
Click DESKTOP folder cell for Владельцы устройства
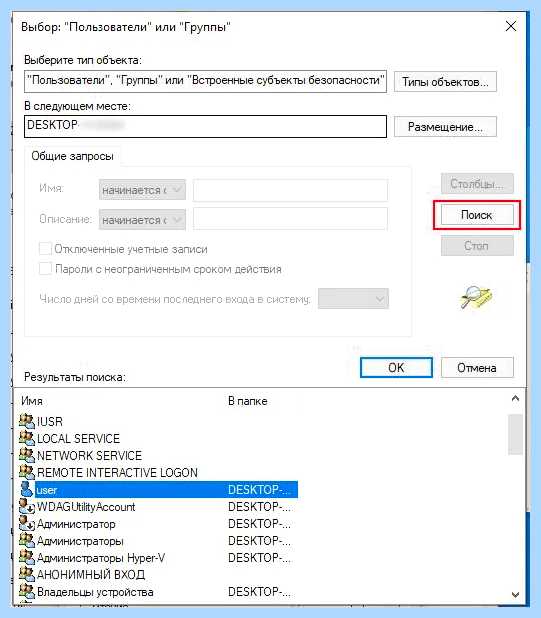pyautogui.click(x=260, y=592)
